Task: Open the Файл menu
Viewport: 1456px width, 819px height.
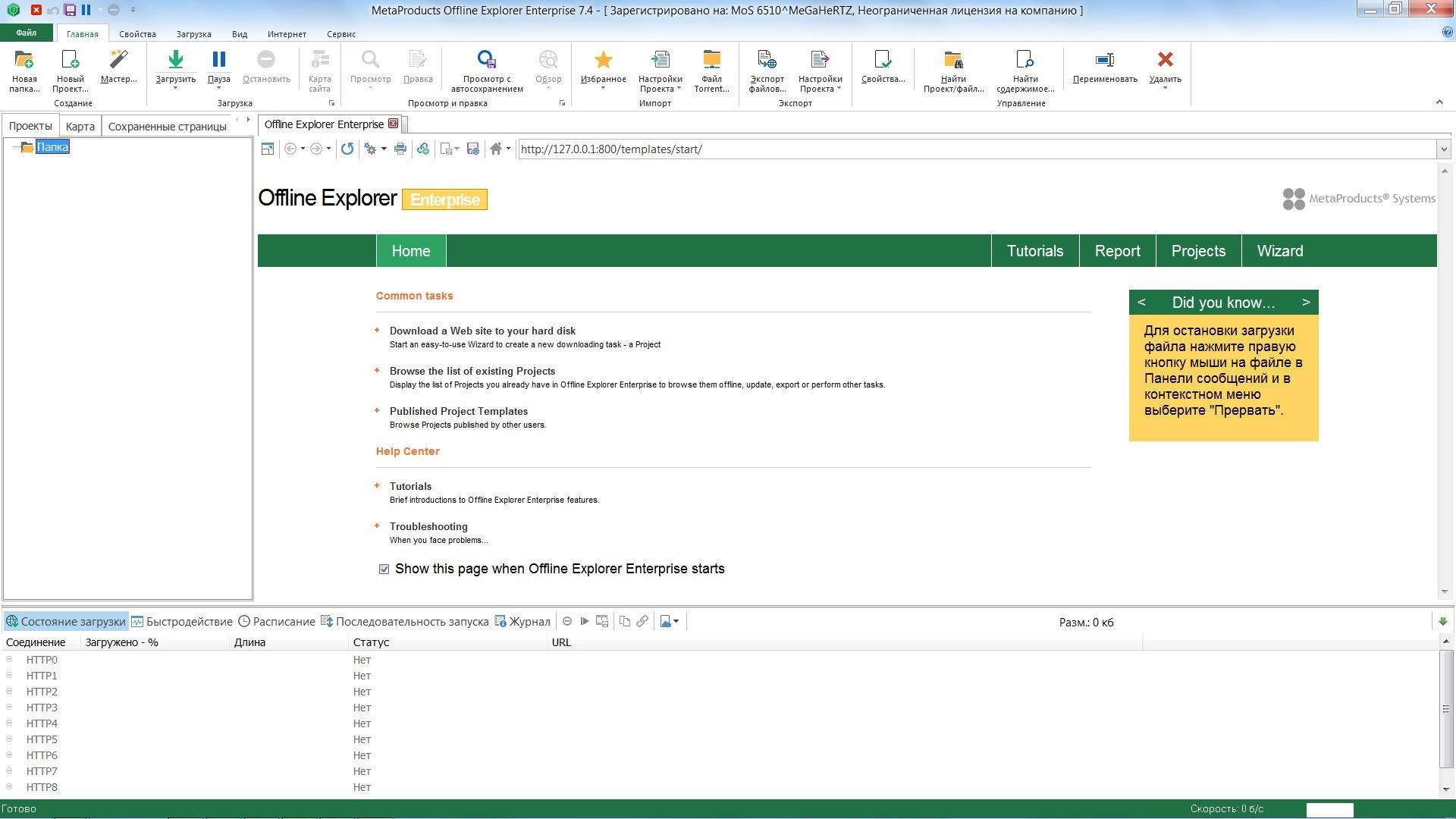Action: pyautogui.click(x=26, y=33)
